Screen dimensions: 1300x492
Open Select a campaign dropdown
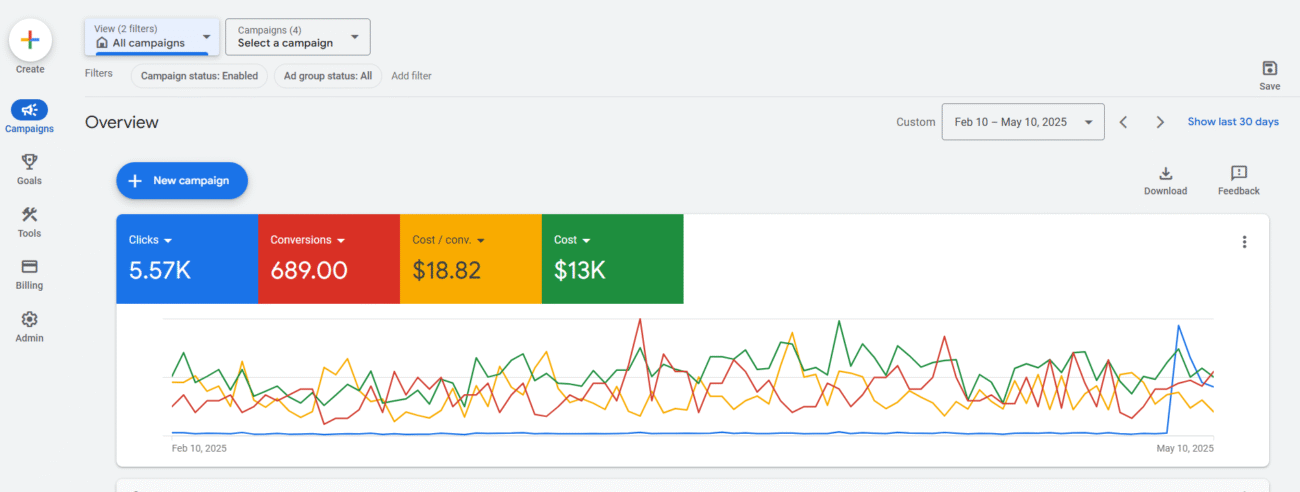click(x=298, y=37)
